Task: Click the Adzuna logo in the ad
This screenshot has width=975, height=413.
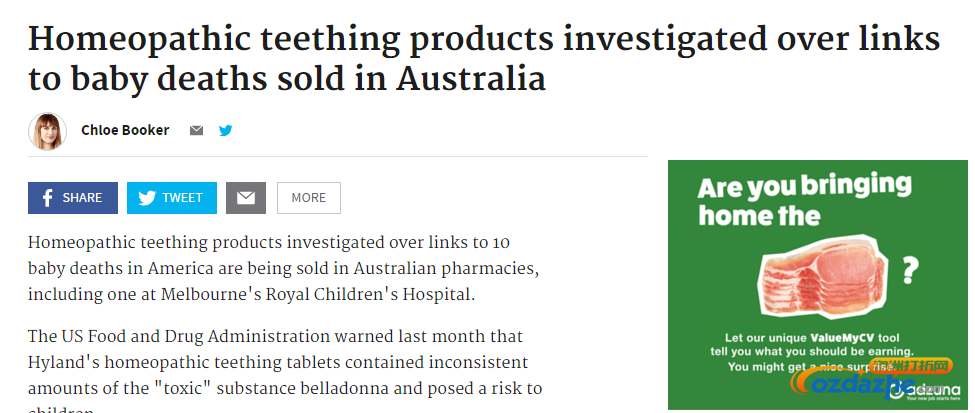Action: click(923, 390)
